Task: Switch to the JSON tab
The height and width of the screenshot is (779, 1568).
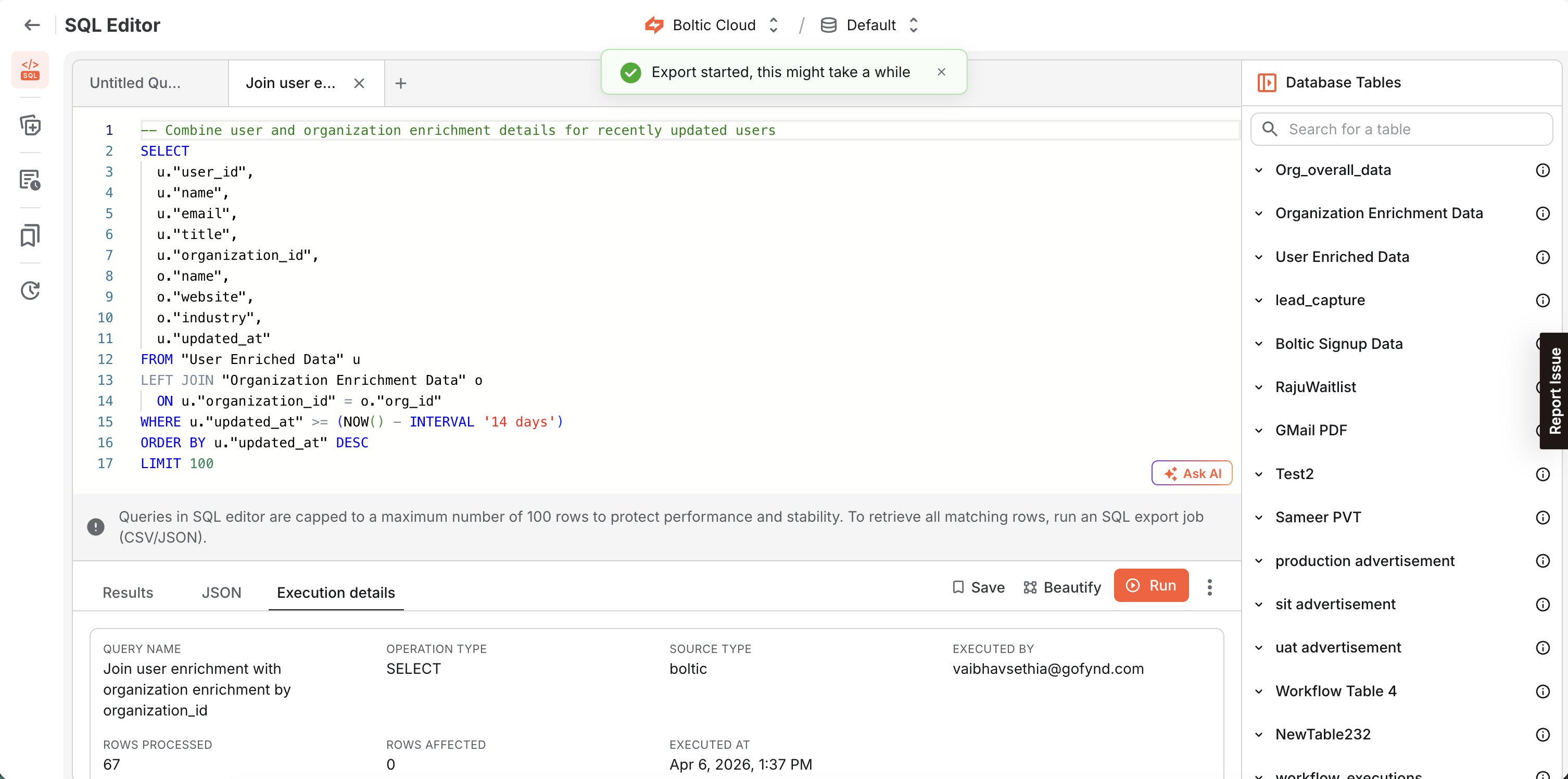Action: [x=221, y=592]
